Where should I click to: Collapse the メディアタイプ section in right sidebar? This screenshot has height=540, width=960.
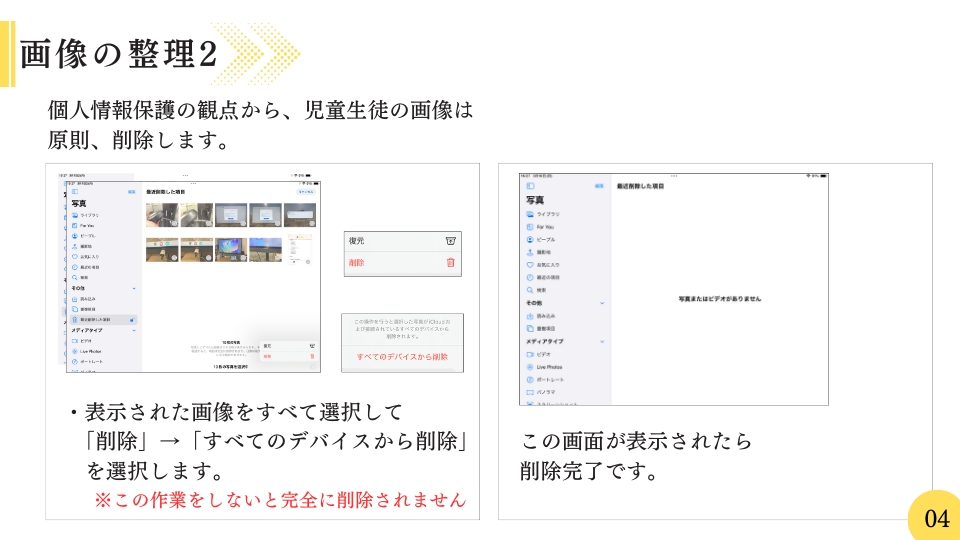click(602, 341)
